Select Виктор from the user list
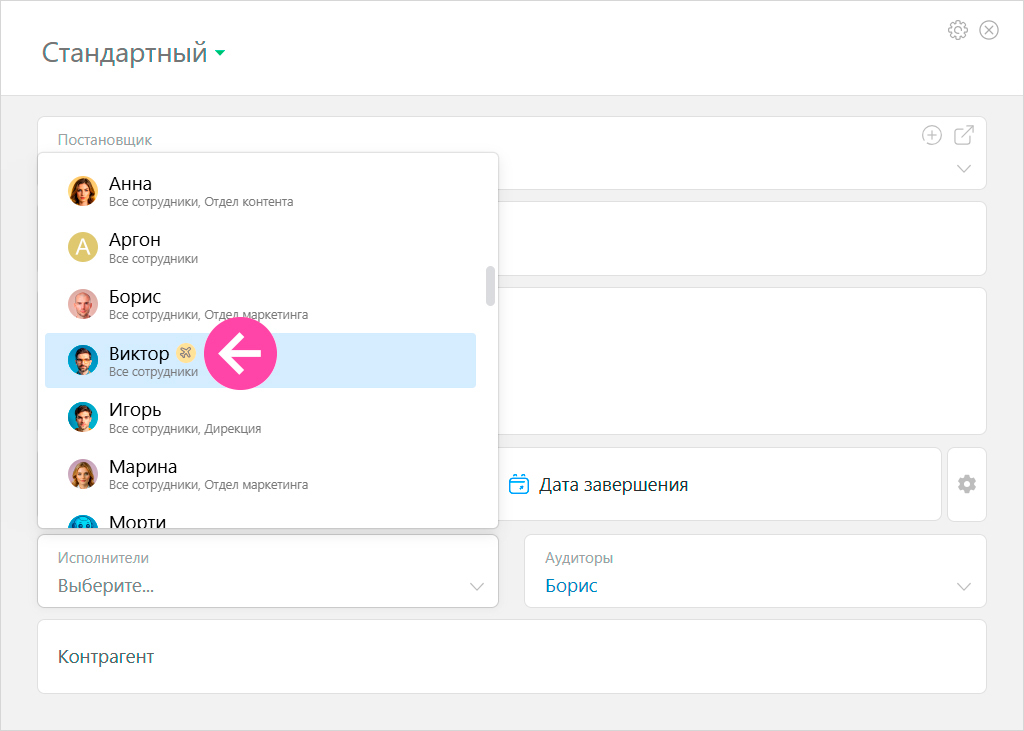The image size is (1024, 731). 260,361
